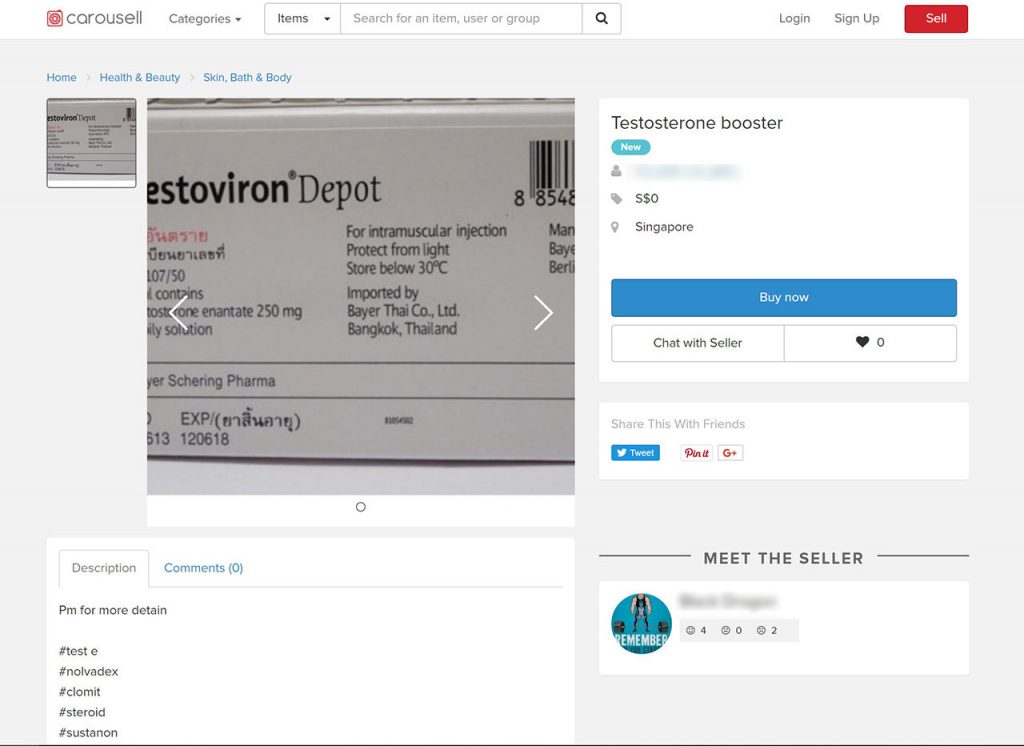
Task: Open the seller's profile avatar
Action: pos(641,624)
